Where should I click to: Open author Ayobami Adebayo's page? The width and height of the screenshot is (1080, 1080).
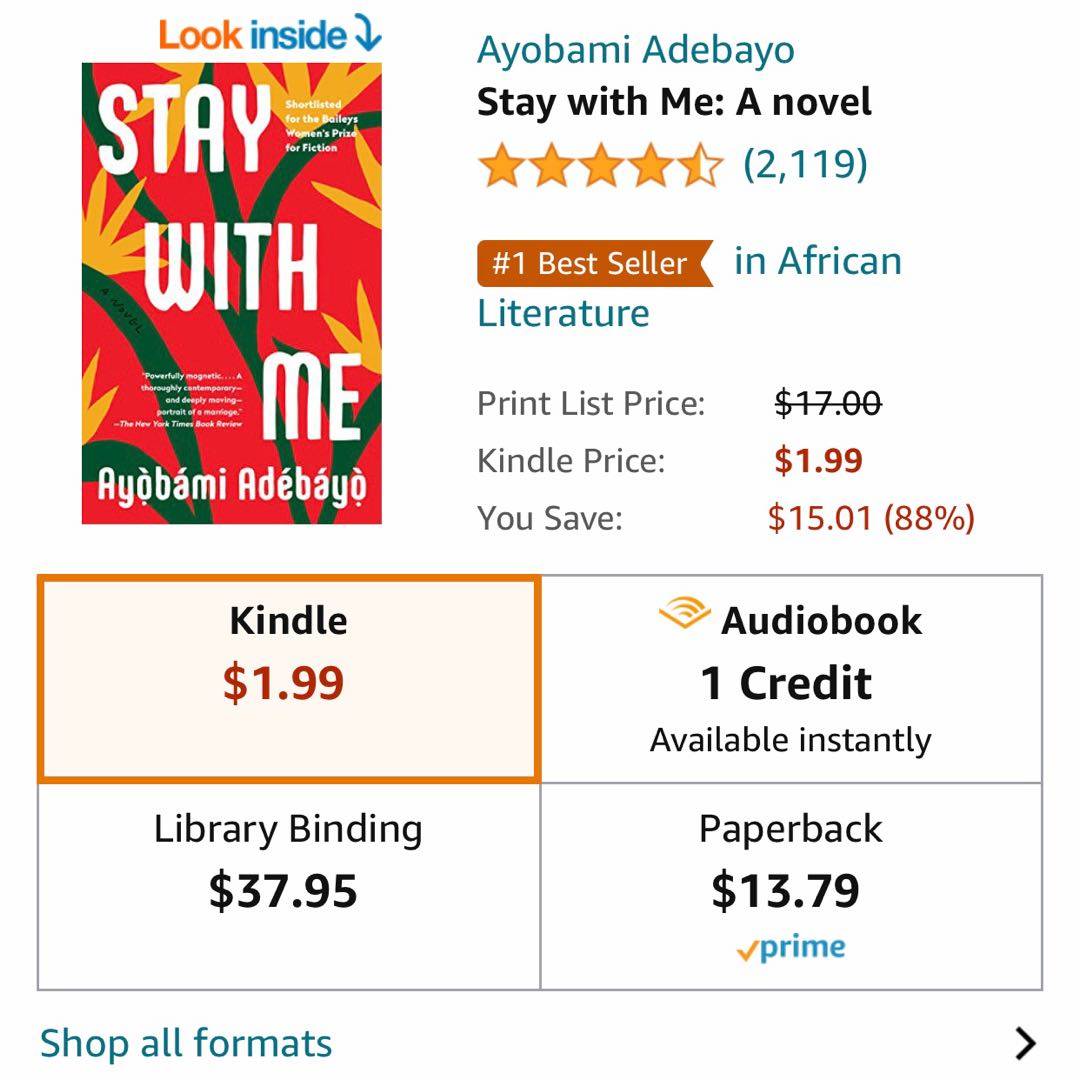(635, 49)
